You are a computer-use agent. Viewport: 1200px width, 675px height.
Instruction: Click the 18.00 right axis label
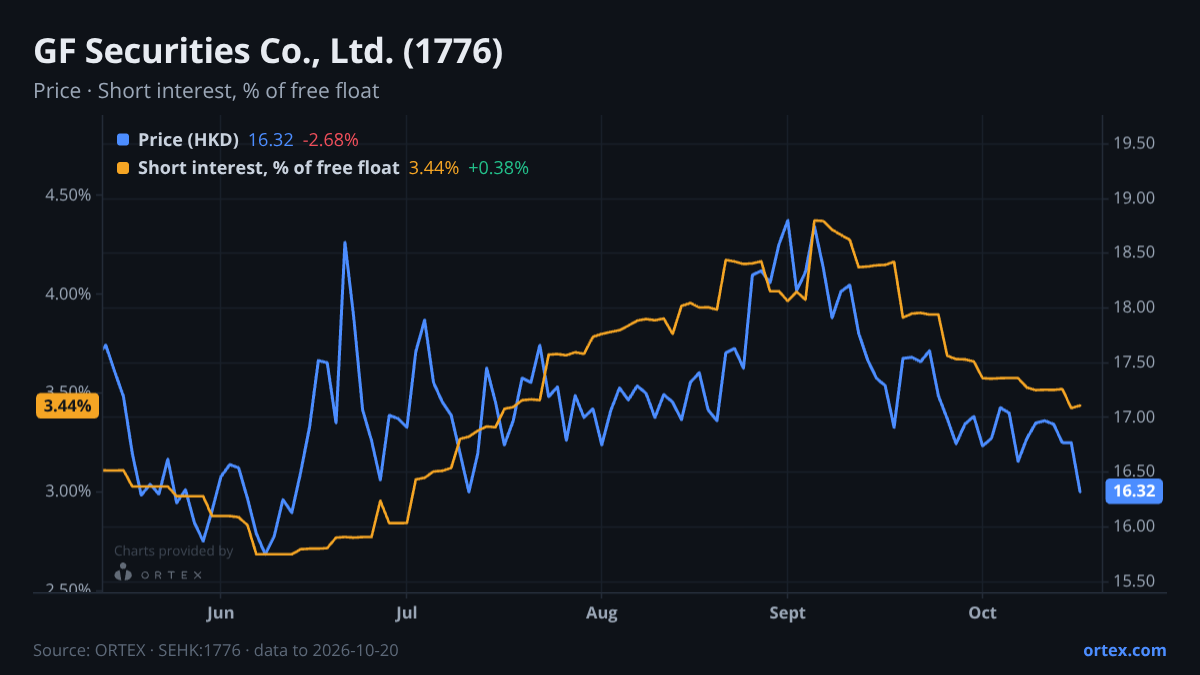tap(1133, 307)
